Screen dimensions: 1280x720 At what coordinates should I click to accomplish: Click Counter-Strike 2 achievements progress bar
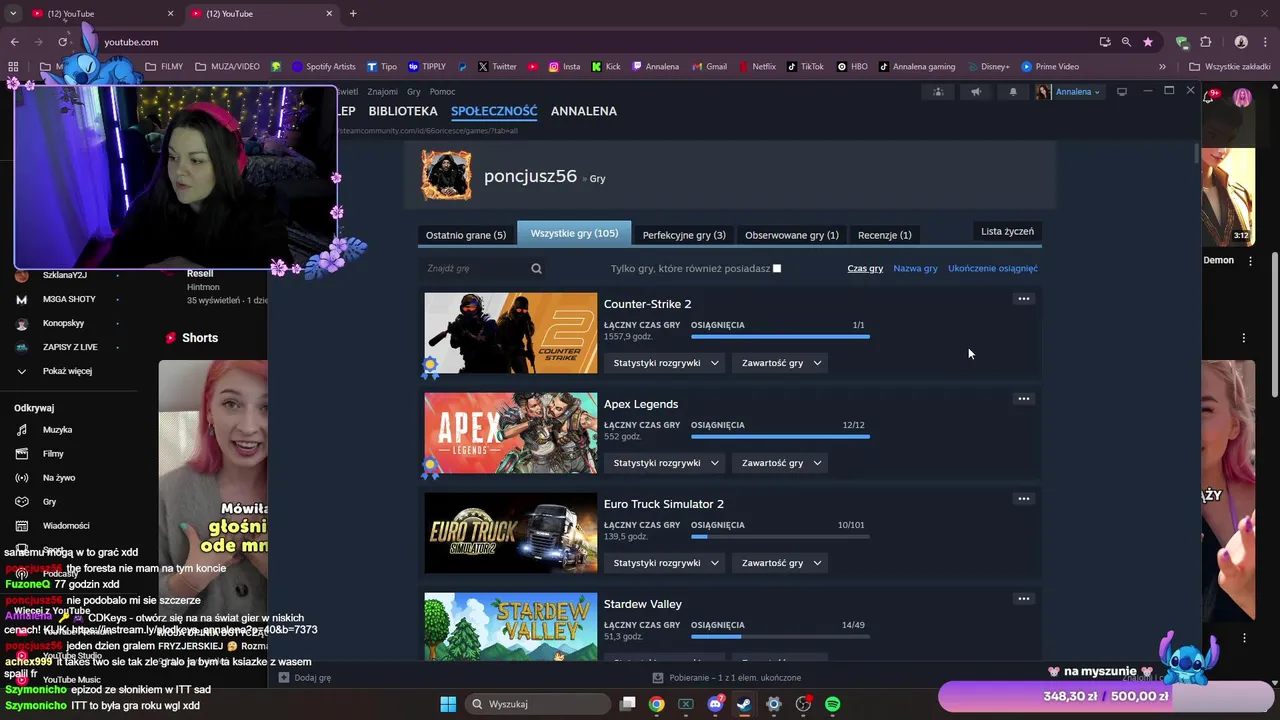pyautogui.click(x=780, y=336)
